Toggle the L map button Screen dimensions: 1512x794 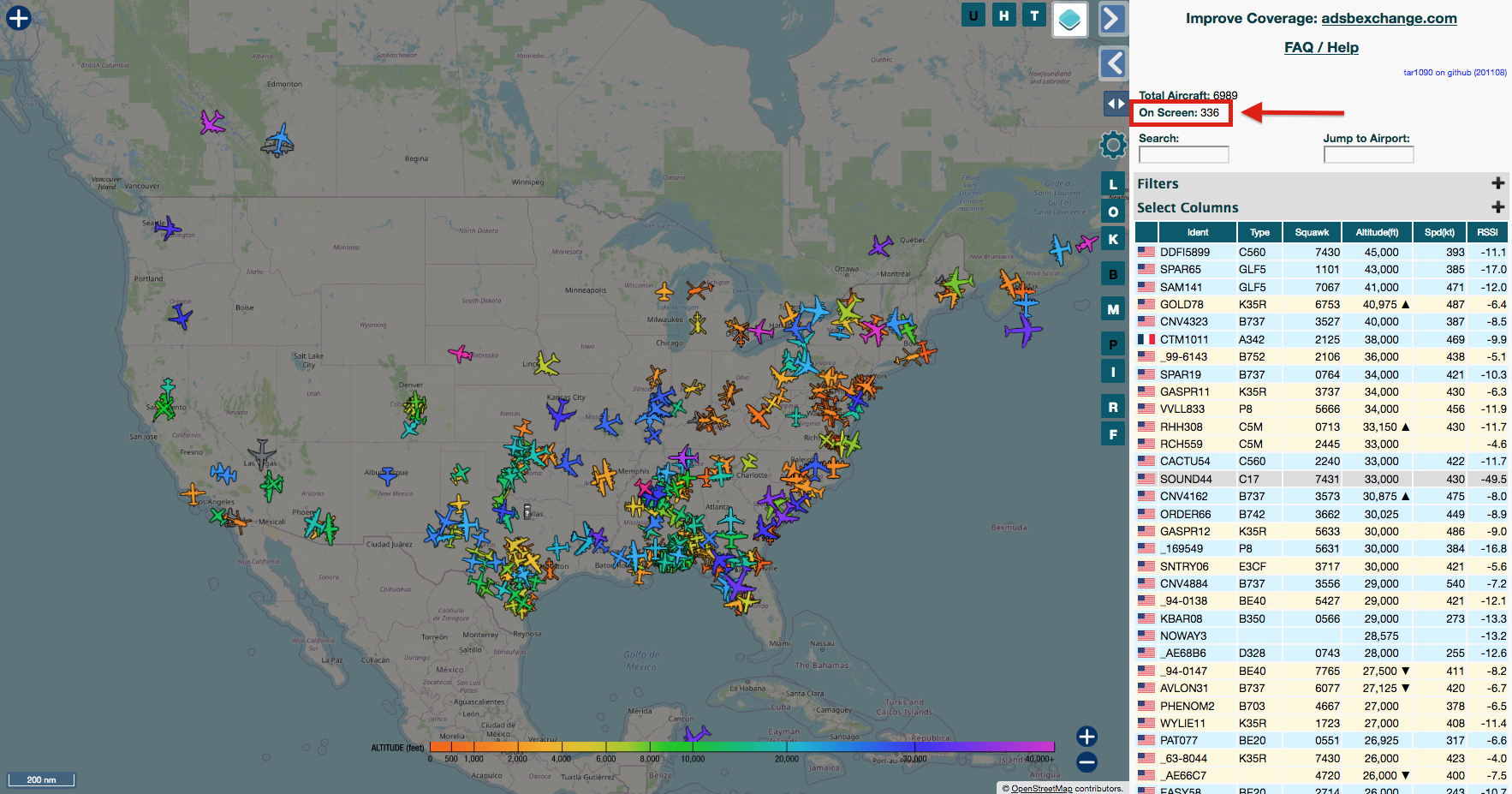tap(1113, 184)
